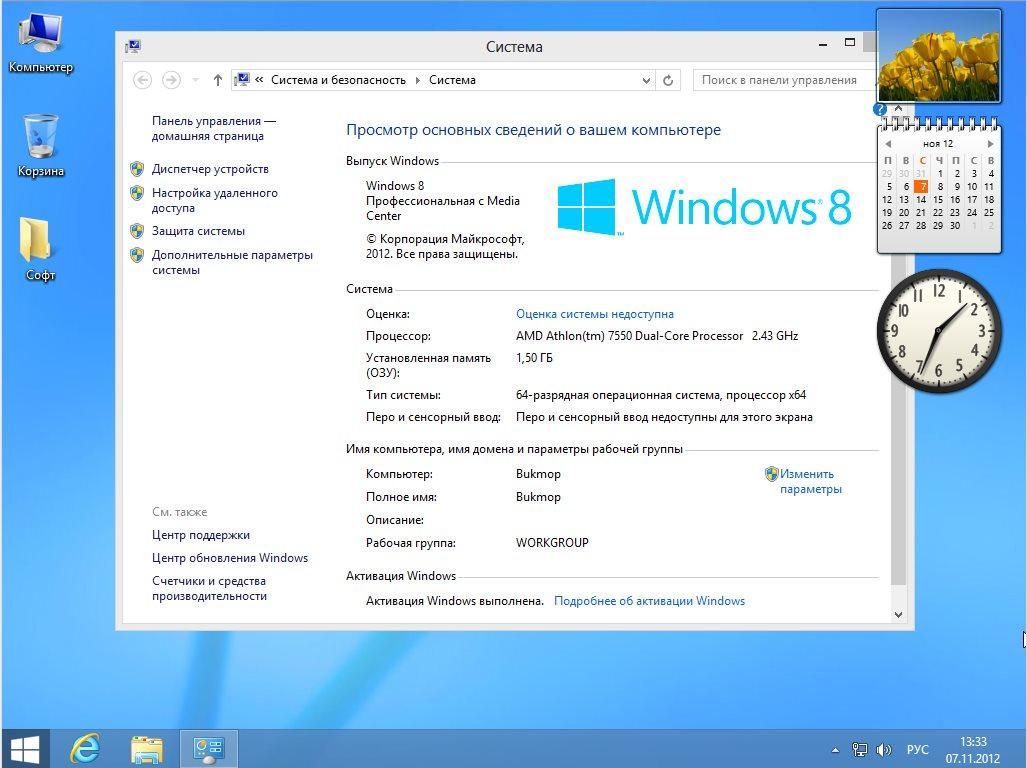The width and height of the screenshot is (1027, 768).
Task: Click the Start button
Action: 26,748
